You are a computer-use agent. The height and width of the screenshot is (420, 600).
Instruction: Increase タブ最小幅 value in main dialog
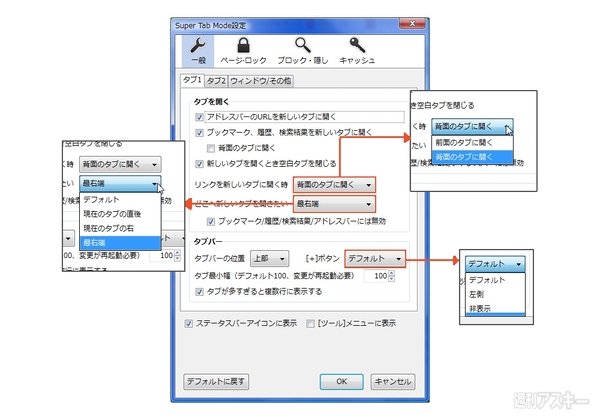(391, 273)
